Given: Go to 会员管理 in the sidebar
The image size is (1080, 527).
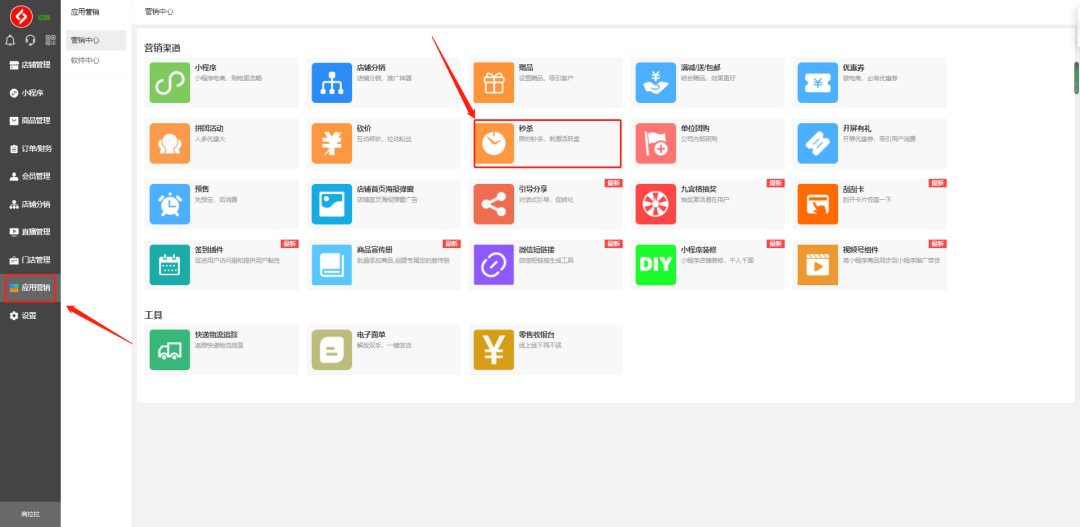Looking at the screenshot, I should 30,176.
